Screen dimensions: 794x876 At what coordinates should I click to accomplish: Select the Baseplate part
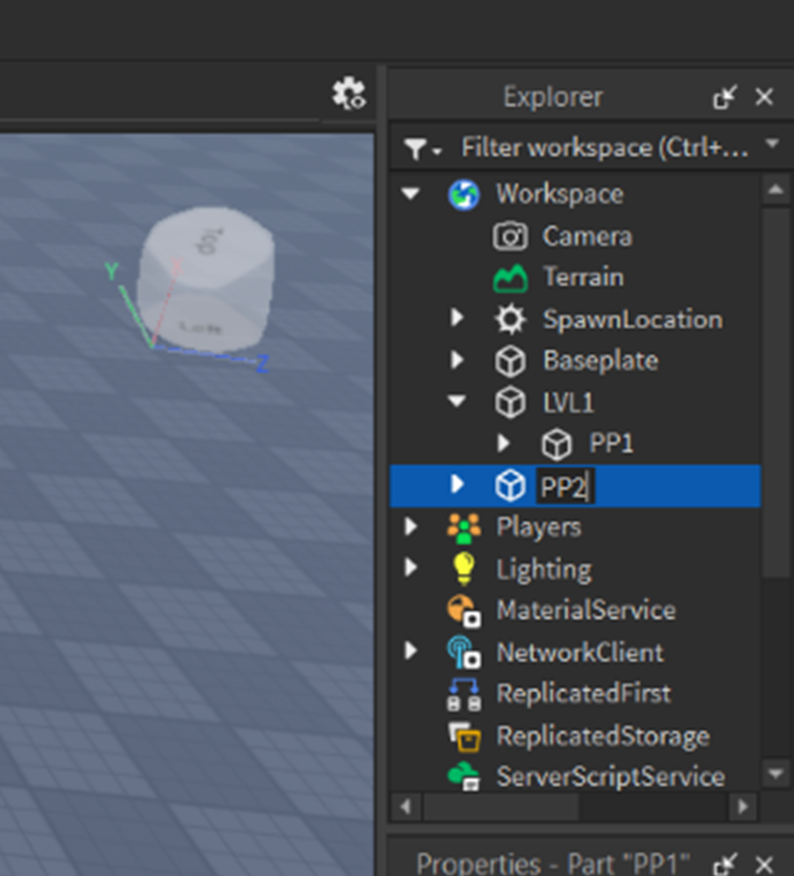(601, 361)
